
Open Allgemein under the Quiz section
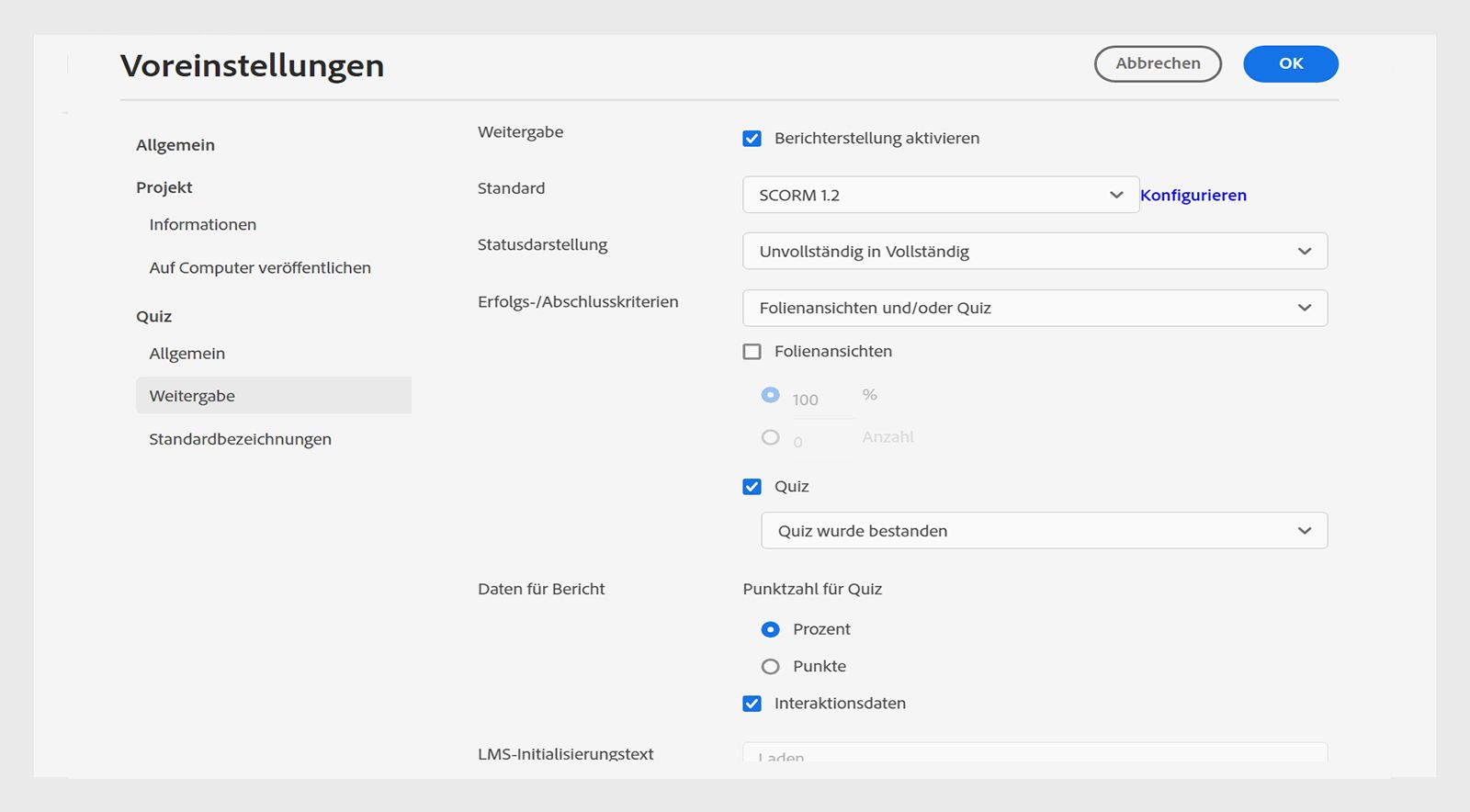pyautogui.click(x=187, y=354)
